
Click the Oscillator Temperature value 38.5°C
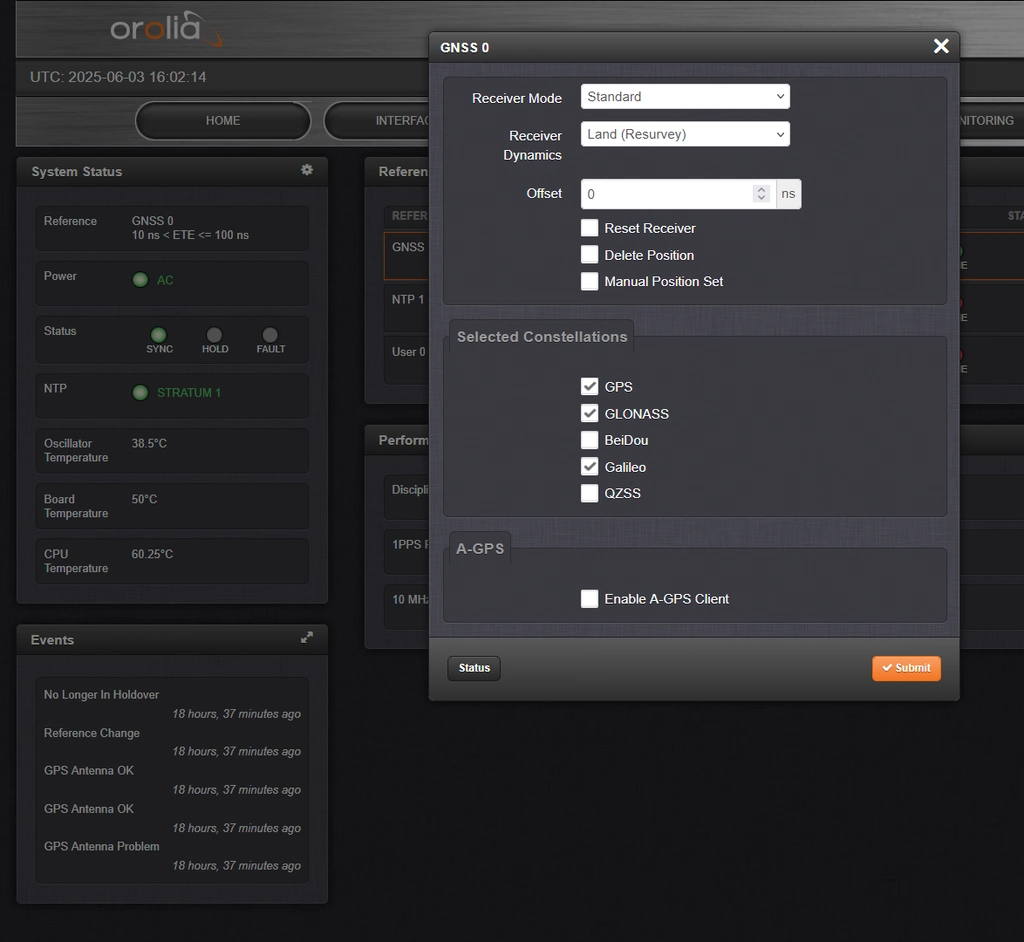(149, 444)
